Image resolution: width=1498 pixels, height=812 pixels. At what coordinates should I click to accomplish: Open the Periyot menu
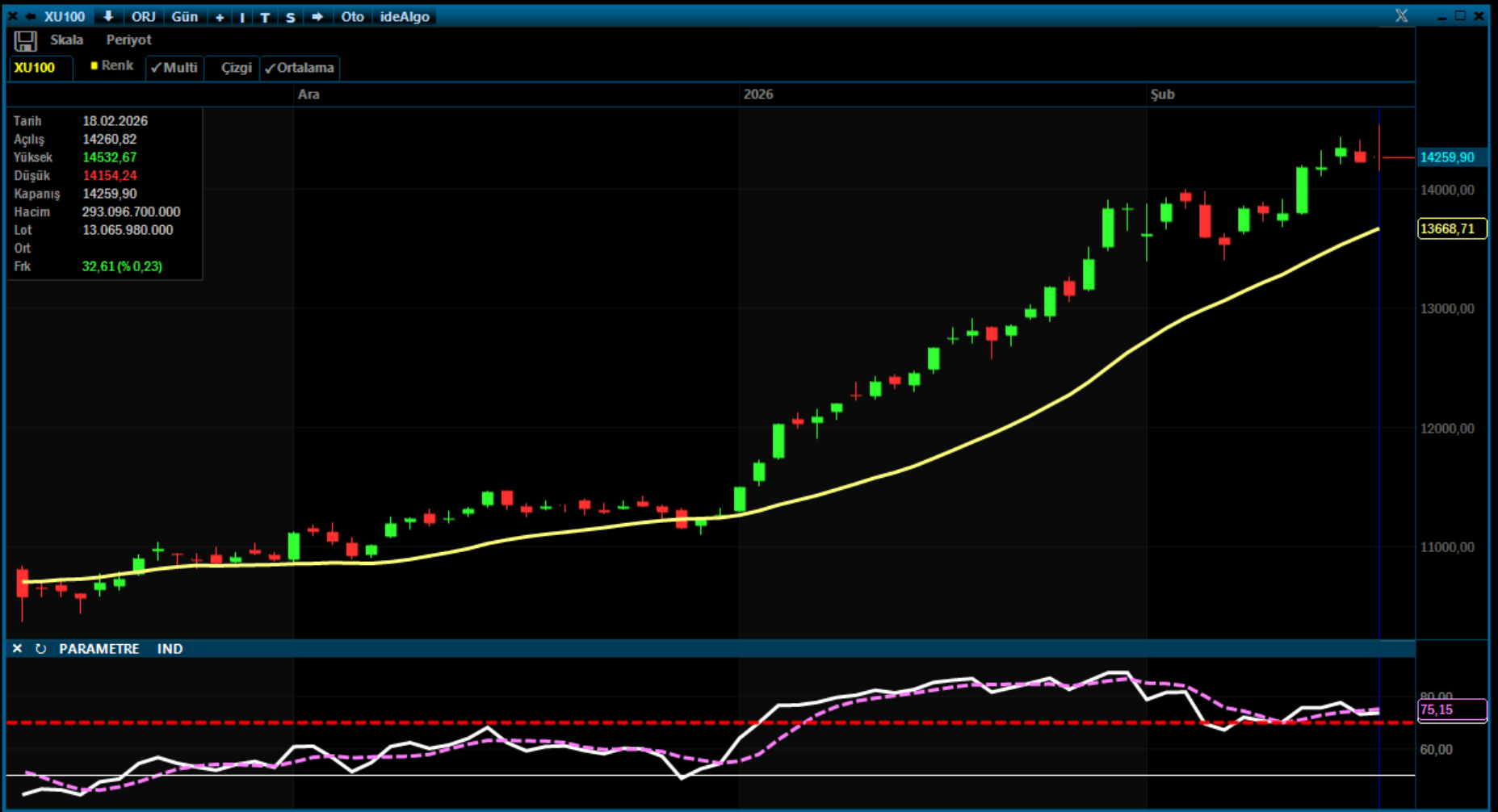(x=128, y=40)
